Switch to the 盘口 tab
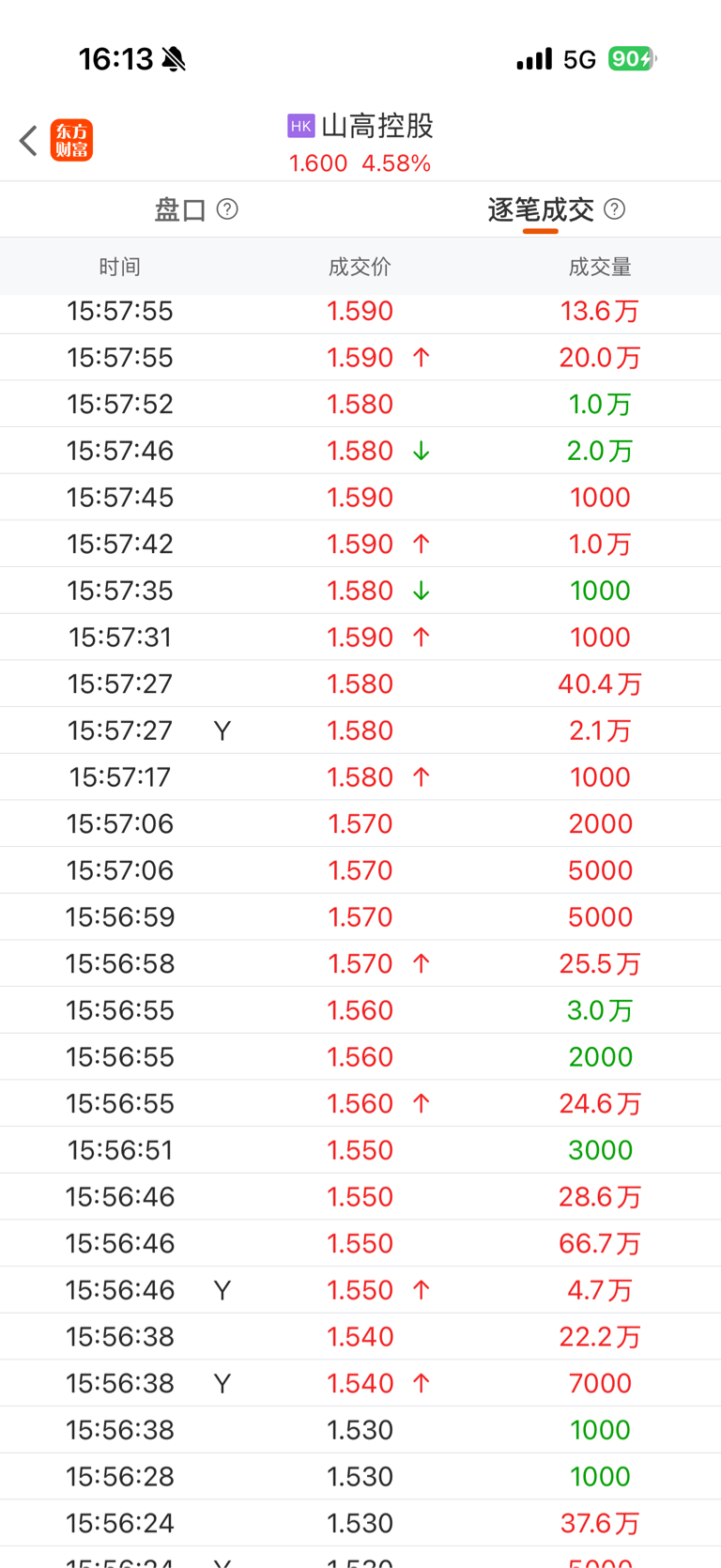 [x=180, y=209]
